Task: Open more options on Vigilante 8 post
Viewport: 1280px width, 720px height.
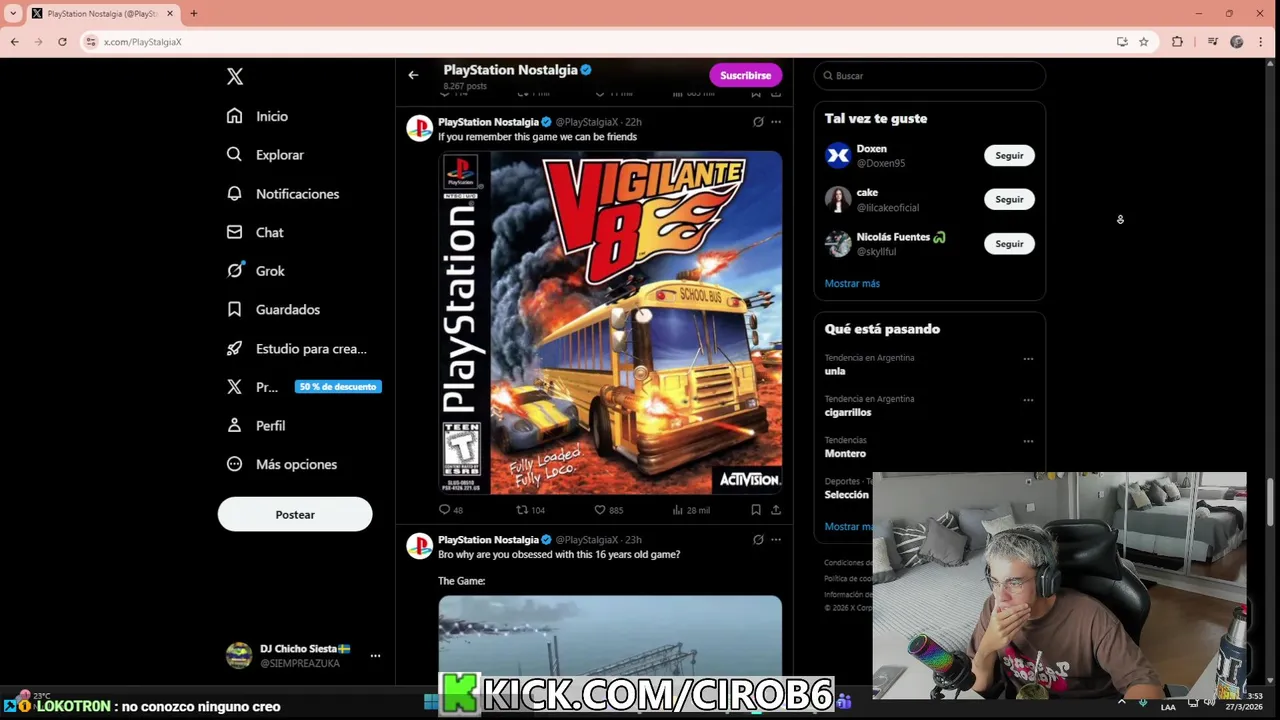Action: (x=776, y=122)
